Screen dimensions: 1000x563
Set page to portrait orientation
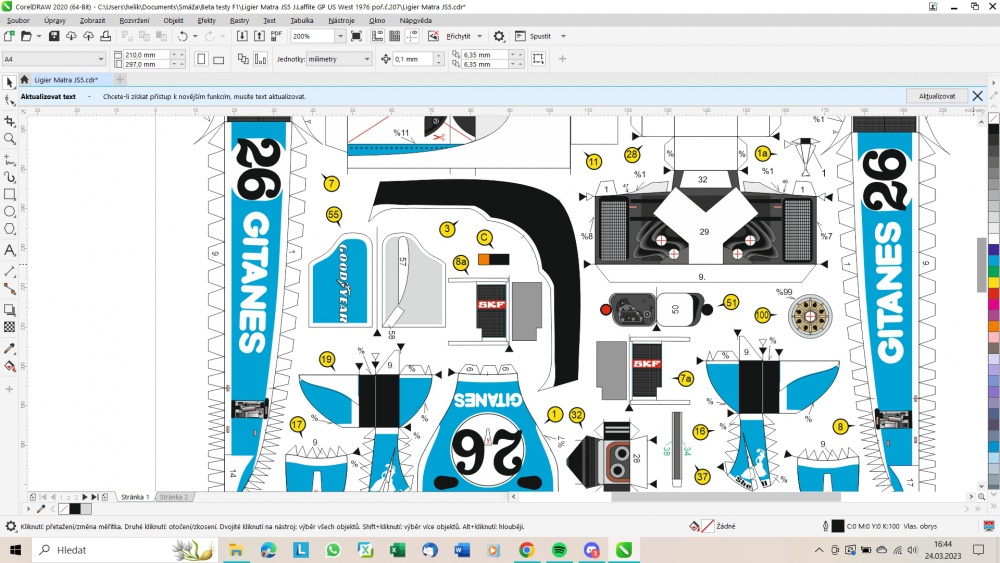point(201,59)
